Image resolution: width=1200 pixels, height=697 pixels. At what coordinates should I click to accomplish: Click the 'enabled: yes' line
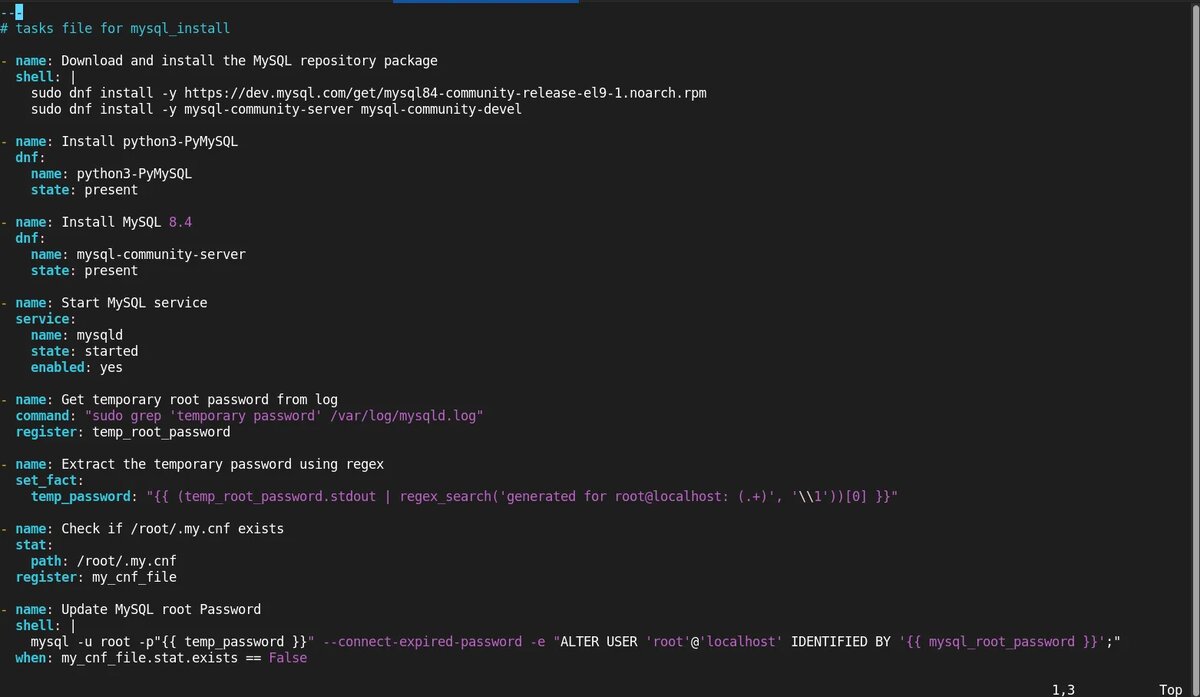point(77,367)
